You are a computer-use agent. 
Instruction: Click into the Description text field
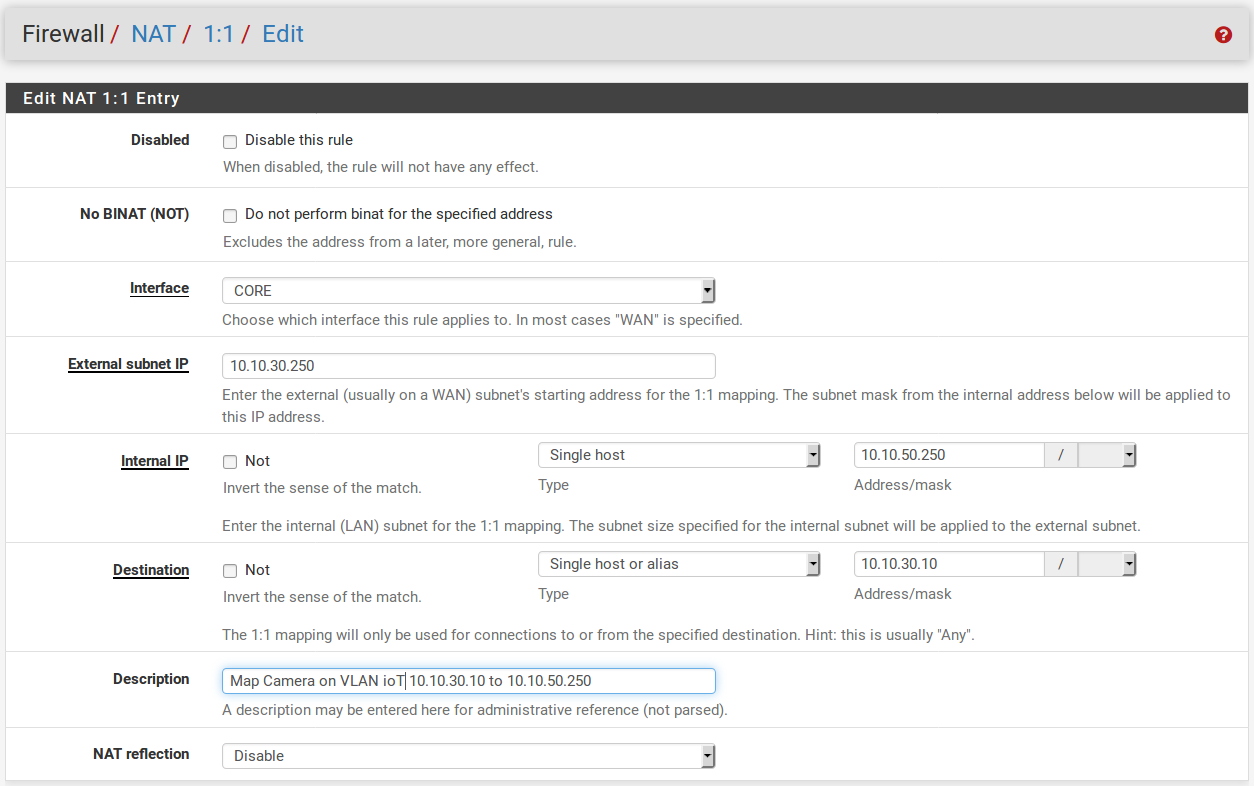click(468, 681)
